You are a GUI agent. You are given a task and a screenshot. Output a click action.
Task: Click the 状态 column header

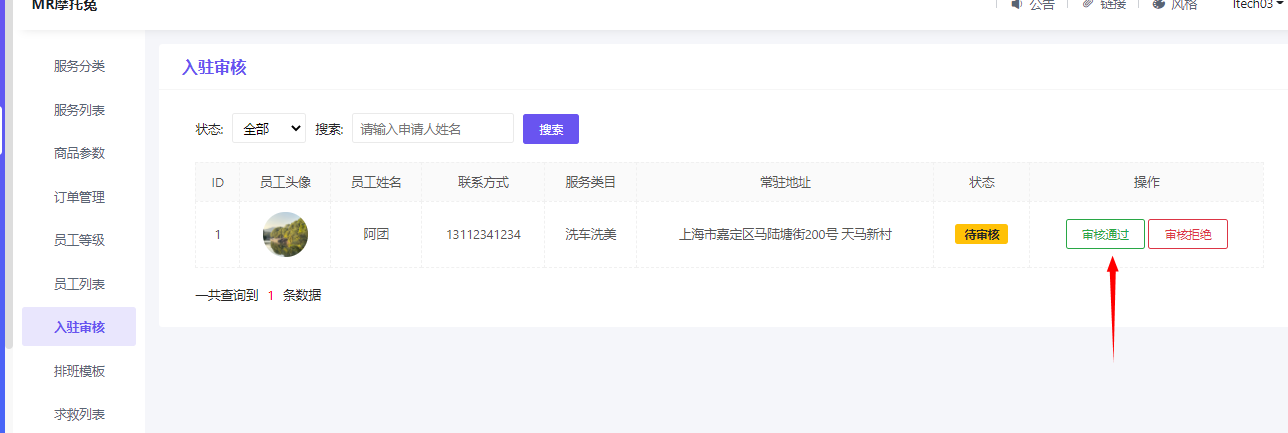click(x=982, y=183)
